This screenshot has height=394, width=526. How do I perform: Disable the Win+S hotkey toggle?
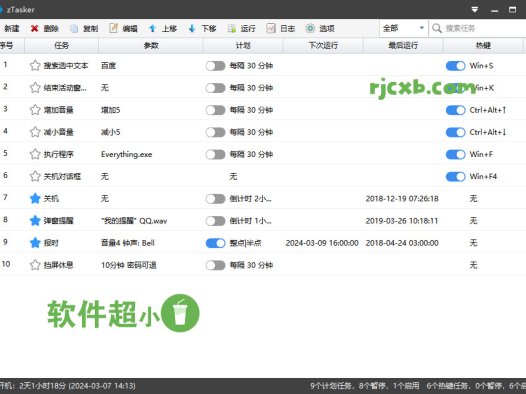tap(456, 66)
